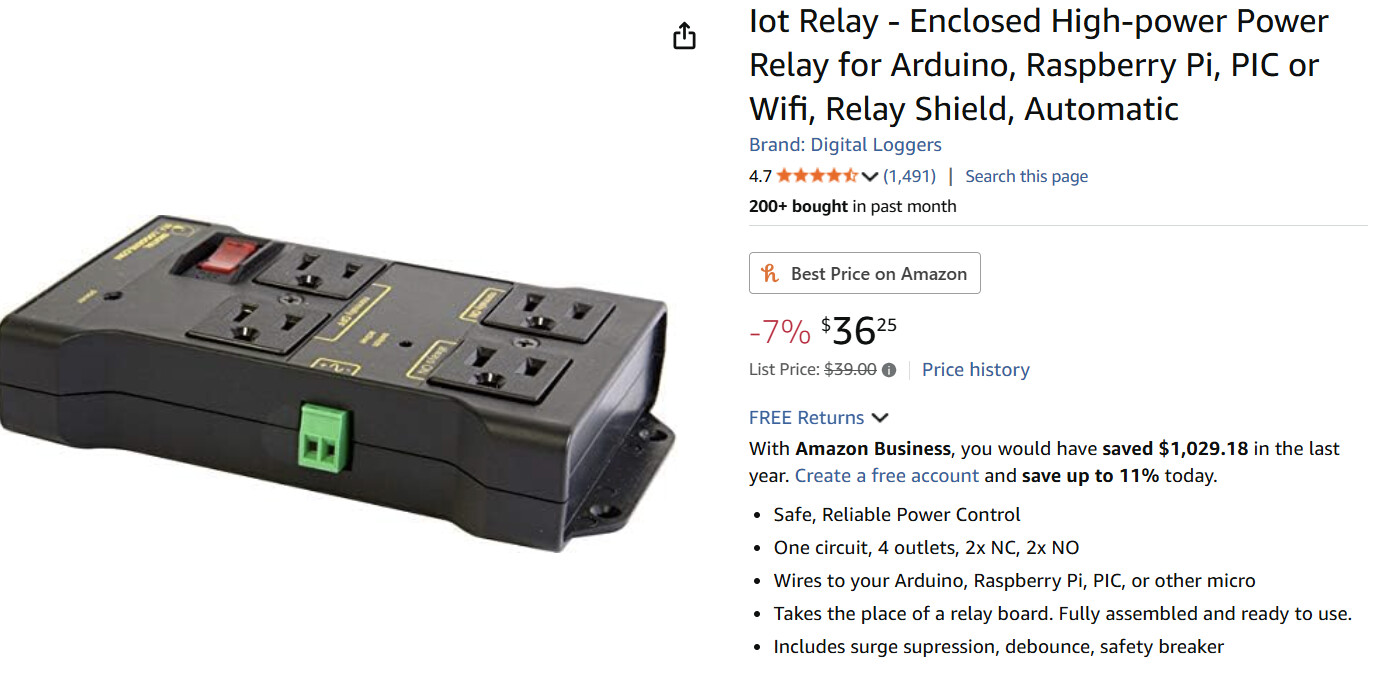Viewport: 1400px width, 688px height.
Task: Click the FREE Returns link text
Action: click(806, 418)
